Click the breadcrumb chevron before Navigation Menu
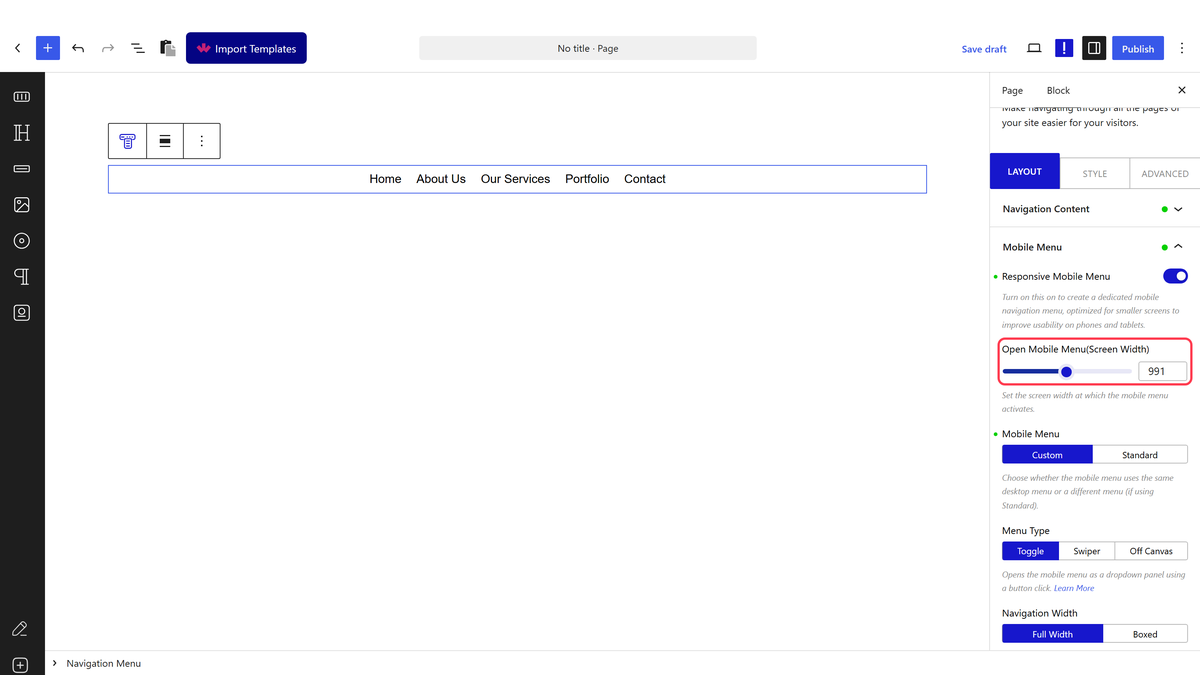 (x=54, y=663)
